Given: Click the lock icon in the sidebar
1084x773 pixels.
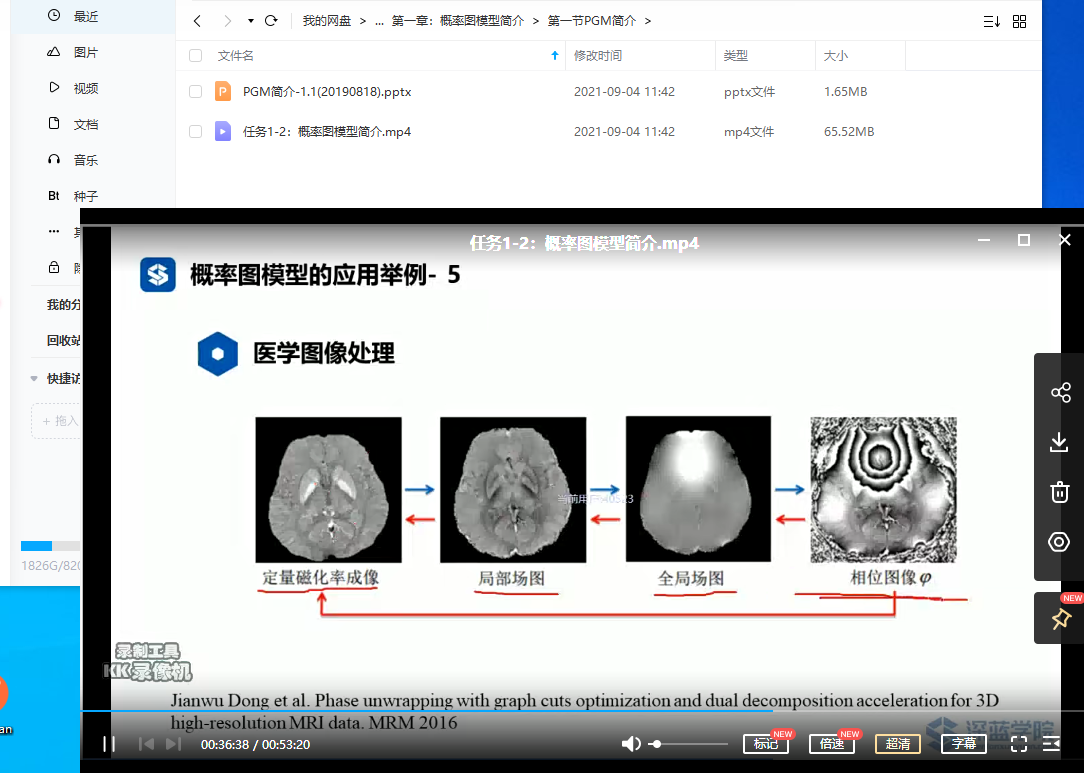Looking at the screenshot, I should point(54,267).
